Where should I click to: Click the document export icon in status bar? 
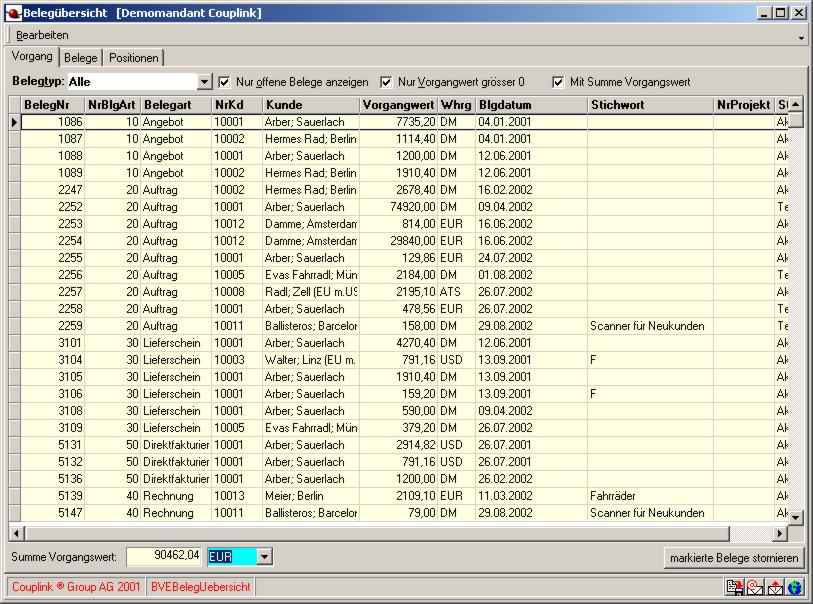(734, 587)
